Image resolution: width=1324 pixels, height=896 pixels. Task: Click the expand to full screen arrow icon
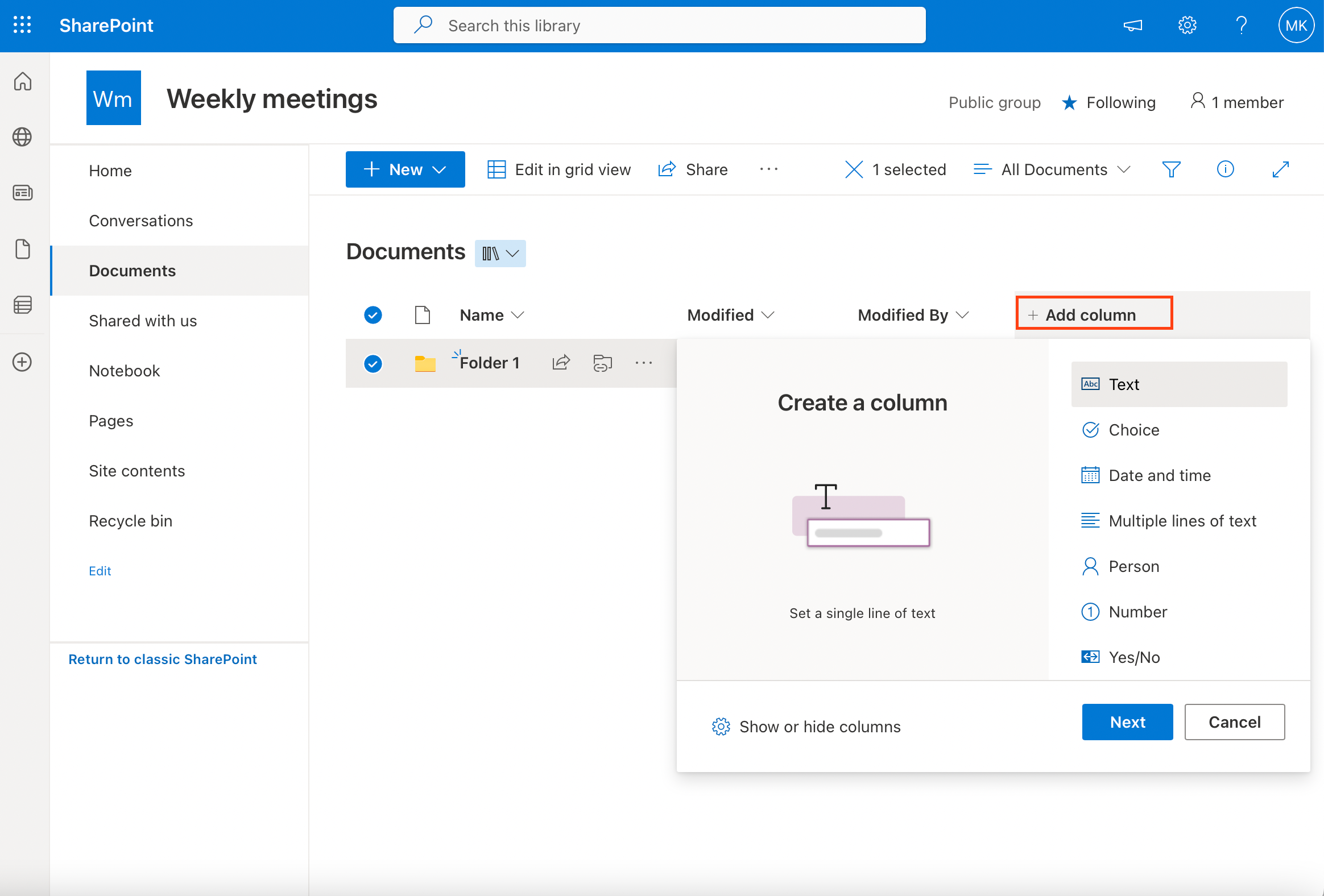[1280, 169]
